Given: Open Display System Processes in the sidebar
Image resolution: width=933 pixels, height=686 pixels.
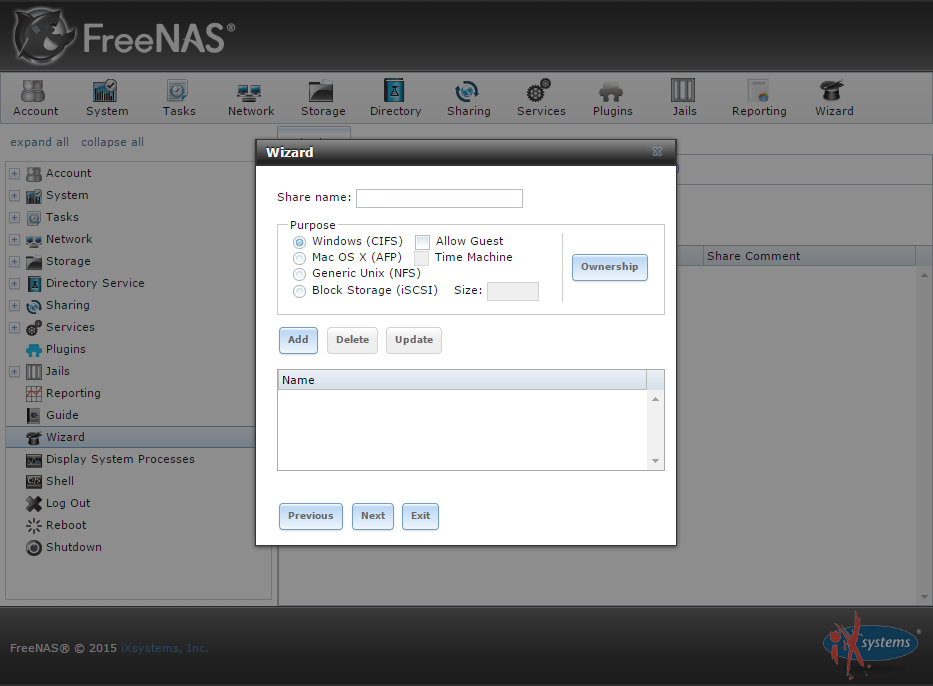Looking at the screenshot, I should [x=120, y=459].
